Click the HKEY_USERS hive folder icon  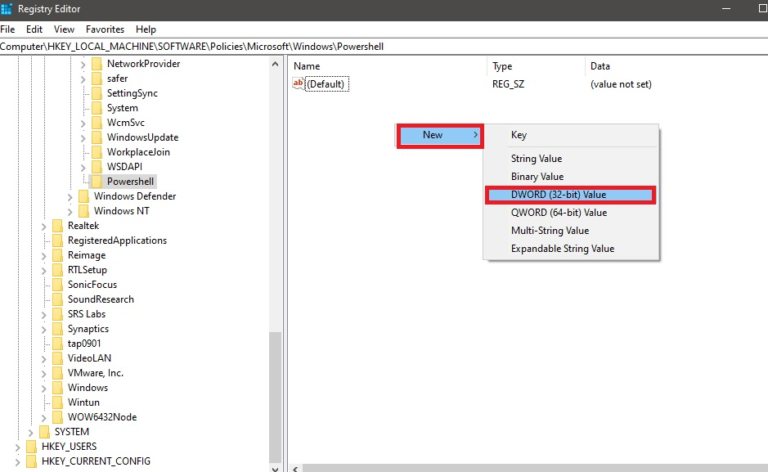tap(31, 446)
